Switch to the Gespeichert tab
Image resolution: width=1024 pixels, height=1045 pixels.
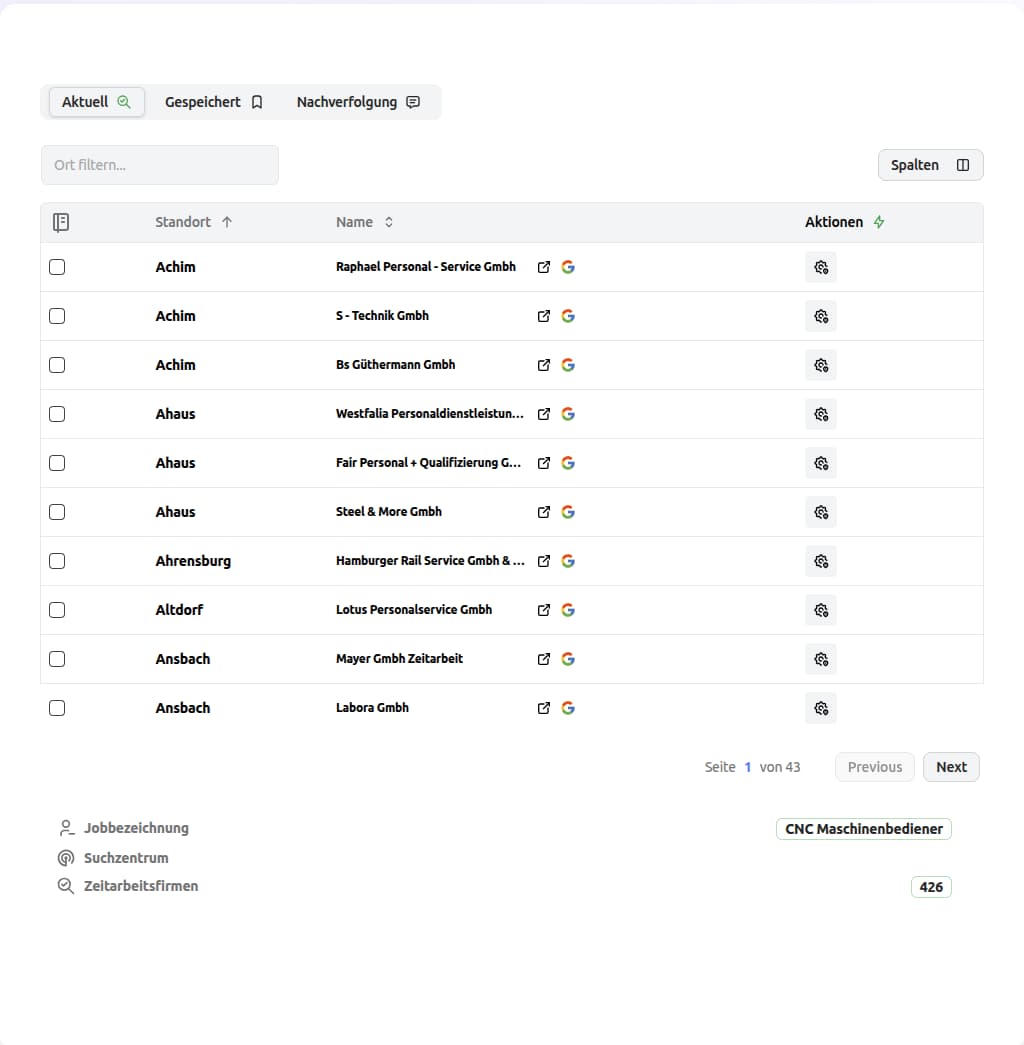click(x=213, y=102)
